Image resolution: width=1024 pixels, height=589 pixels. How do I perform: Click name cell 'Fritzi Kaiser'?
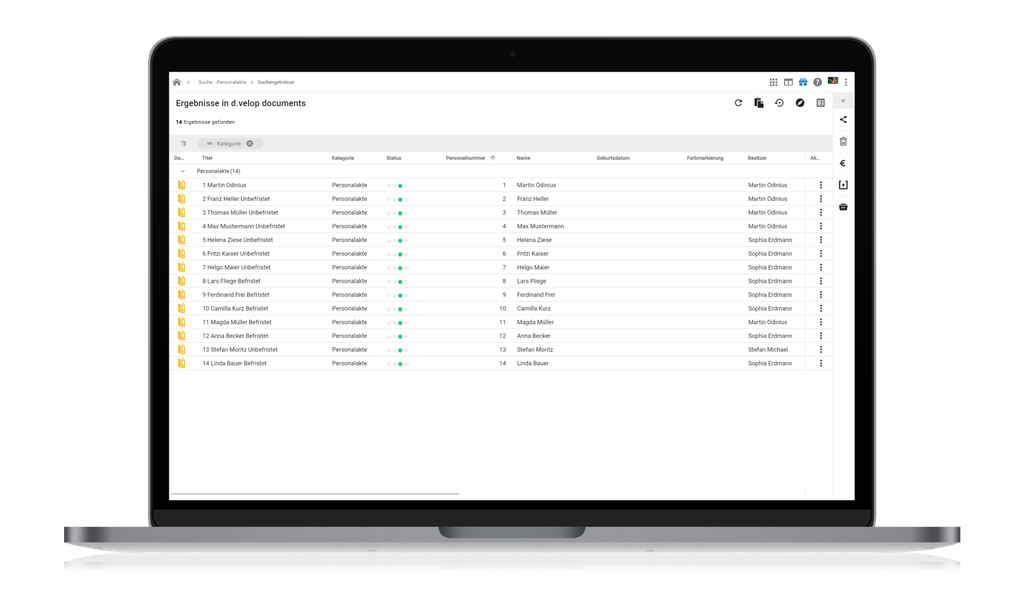pos(533,253)
